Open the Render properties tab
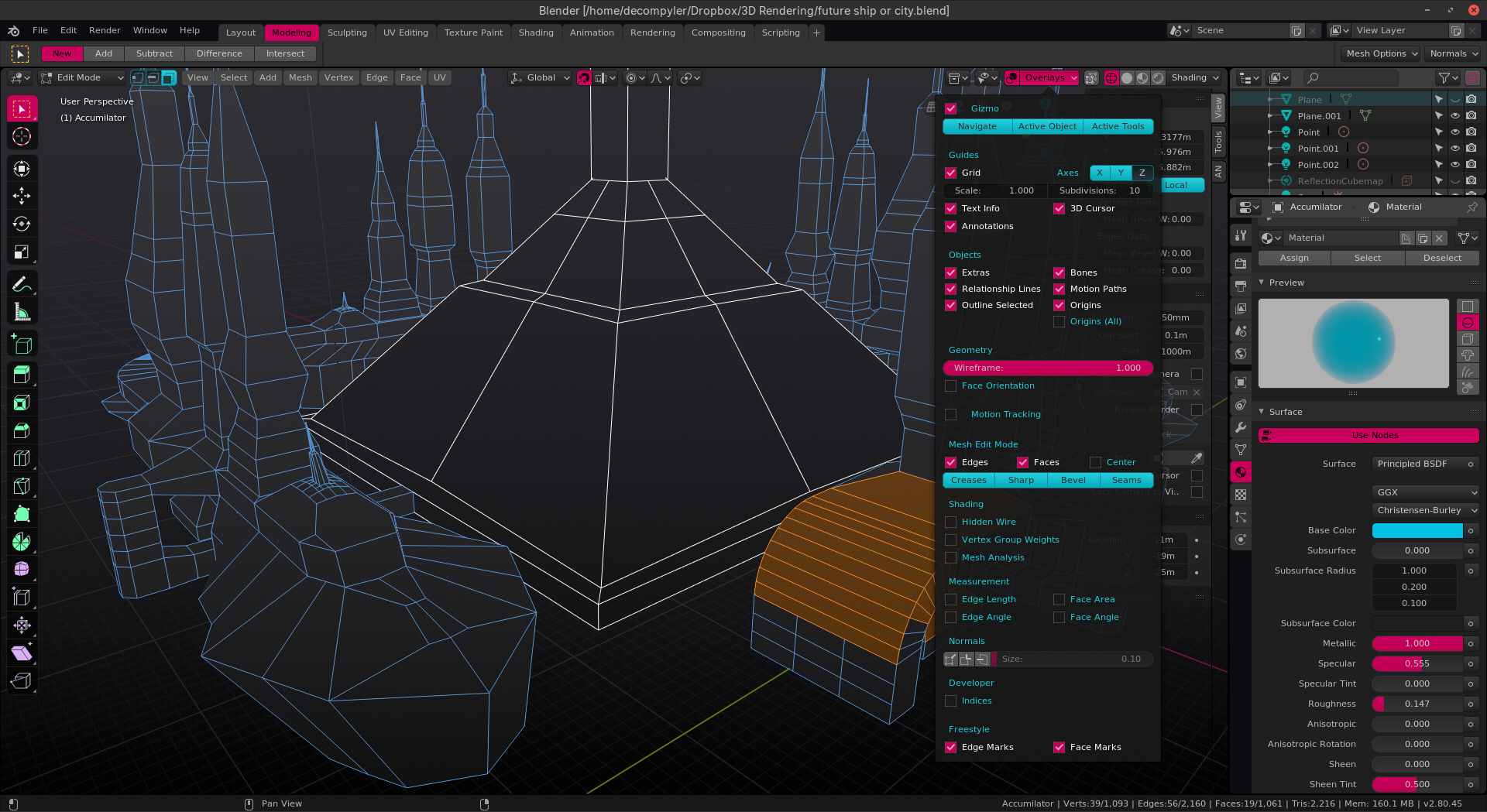Image resolution: width=1487 pixels, height=812 pixels. pos(1241,263)
